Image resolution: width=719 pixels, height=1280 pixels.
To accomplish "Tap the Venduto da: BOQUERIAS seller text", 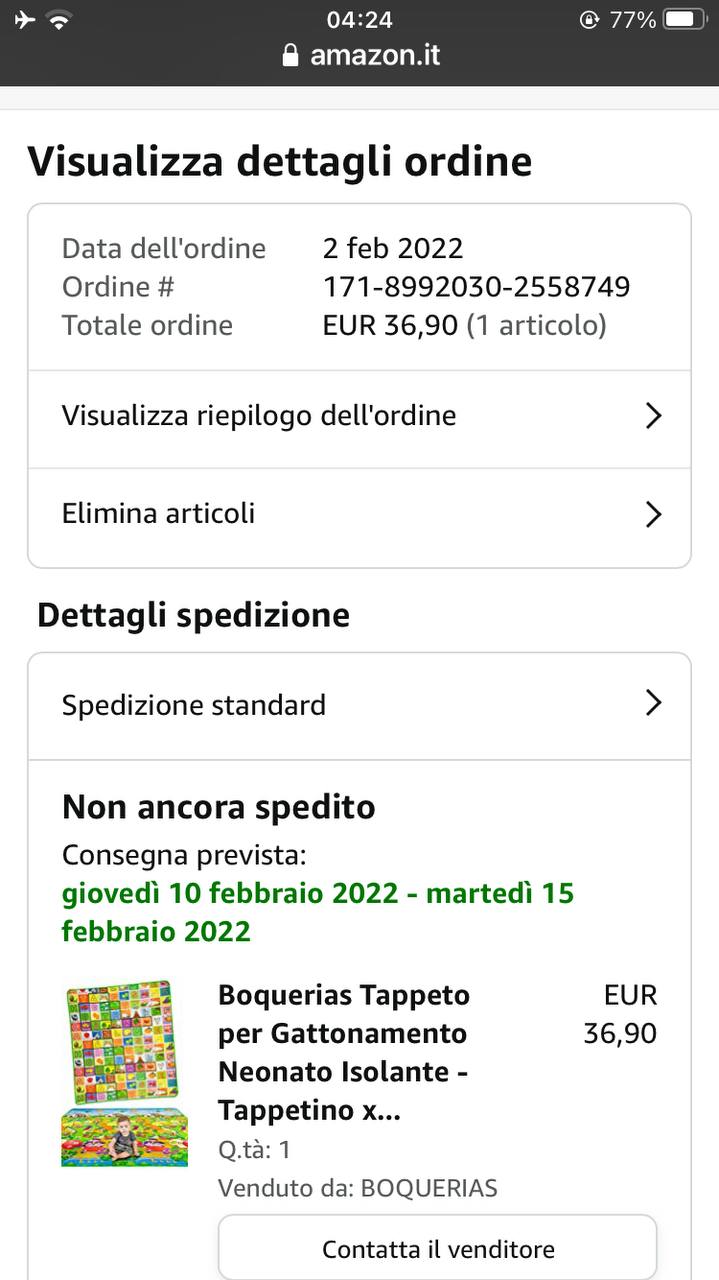I will pos(358,1188).
